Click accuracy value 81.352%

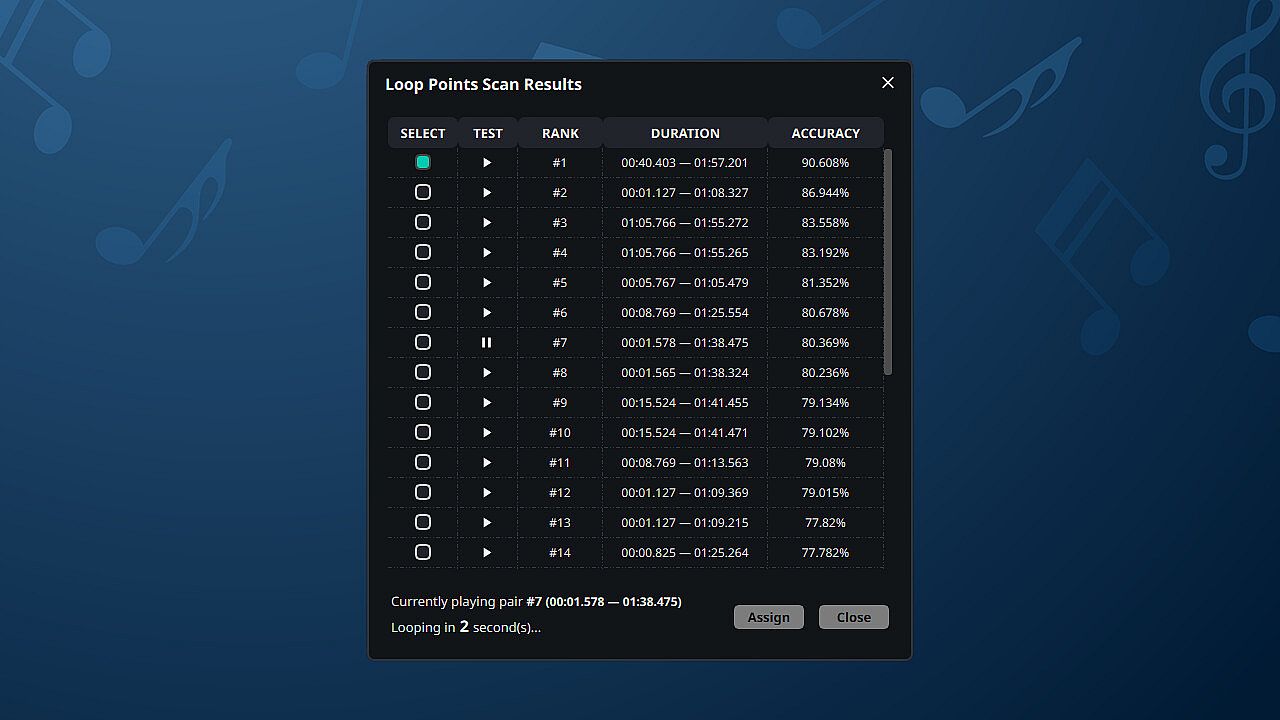point(826,282)
